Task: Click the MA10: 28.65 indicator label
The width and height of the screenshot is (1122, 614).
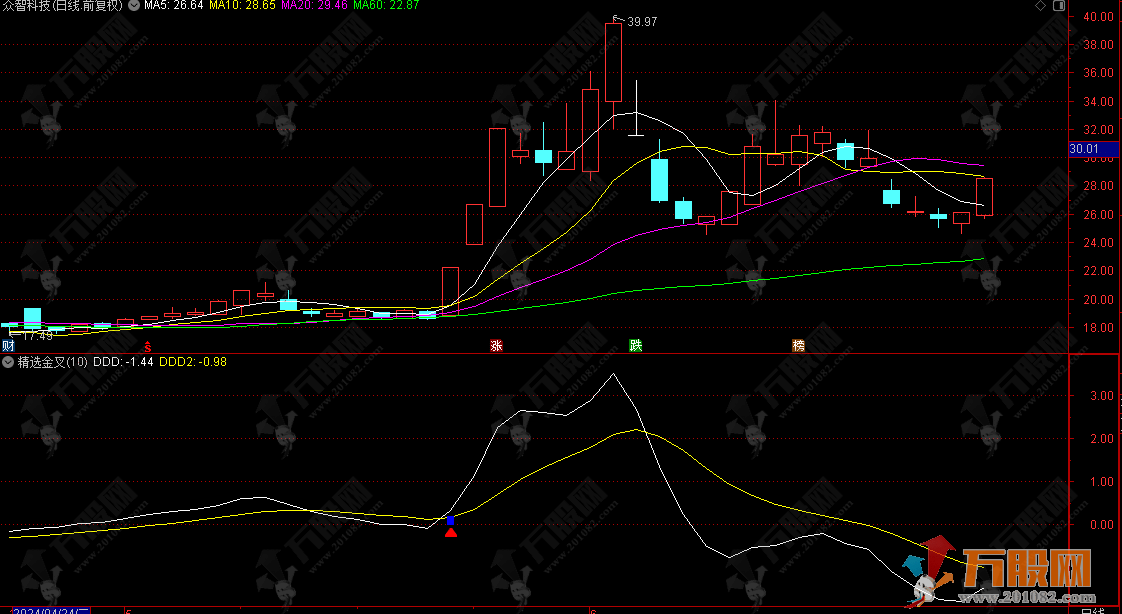Action: point(242,6)
